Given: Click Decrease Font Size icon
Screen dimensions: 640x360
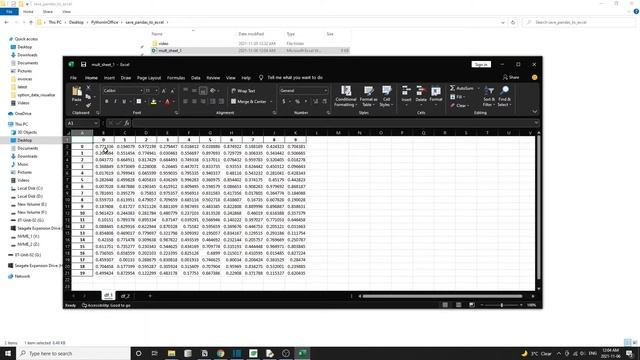Looking at the screenshot, I should pyautogui.click(x=172, y=91).
